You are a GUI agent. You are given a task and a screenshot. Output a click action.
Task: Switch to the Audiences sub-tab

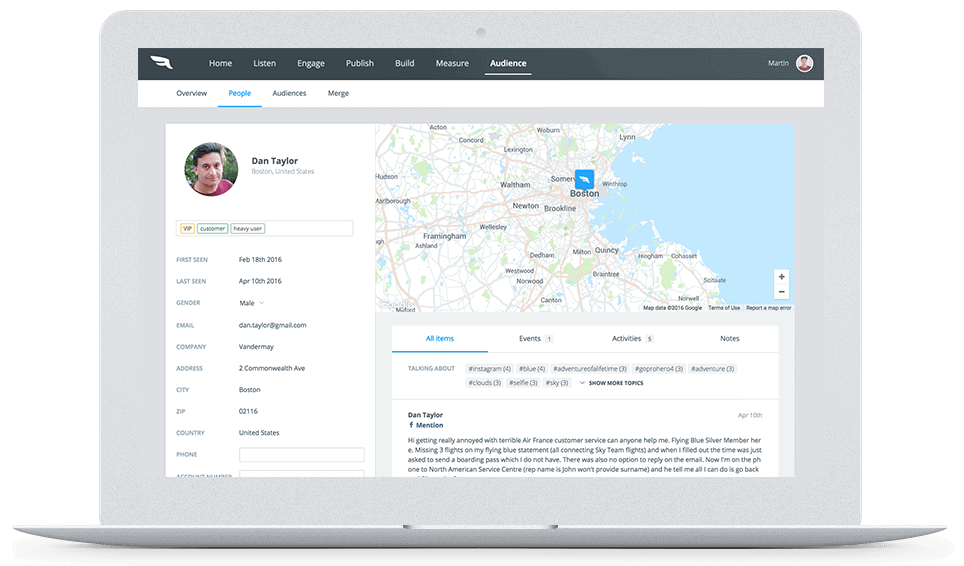[x=289, y=93]
